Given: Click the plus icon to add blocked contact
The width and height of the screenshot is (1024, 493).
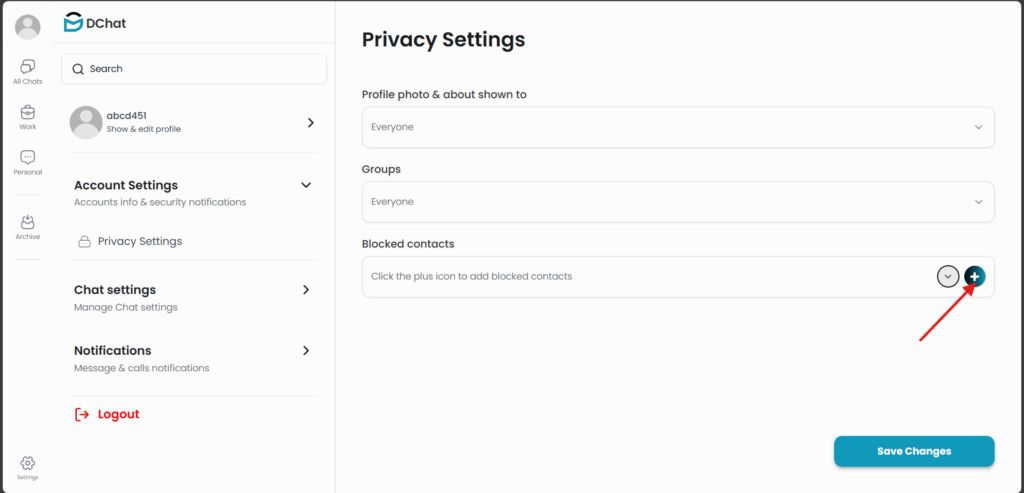Looking at the screenshot, I should point(975,276).
